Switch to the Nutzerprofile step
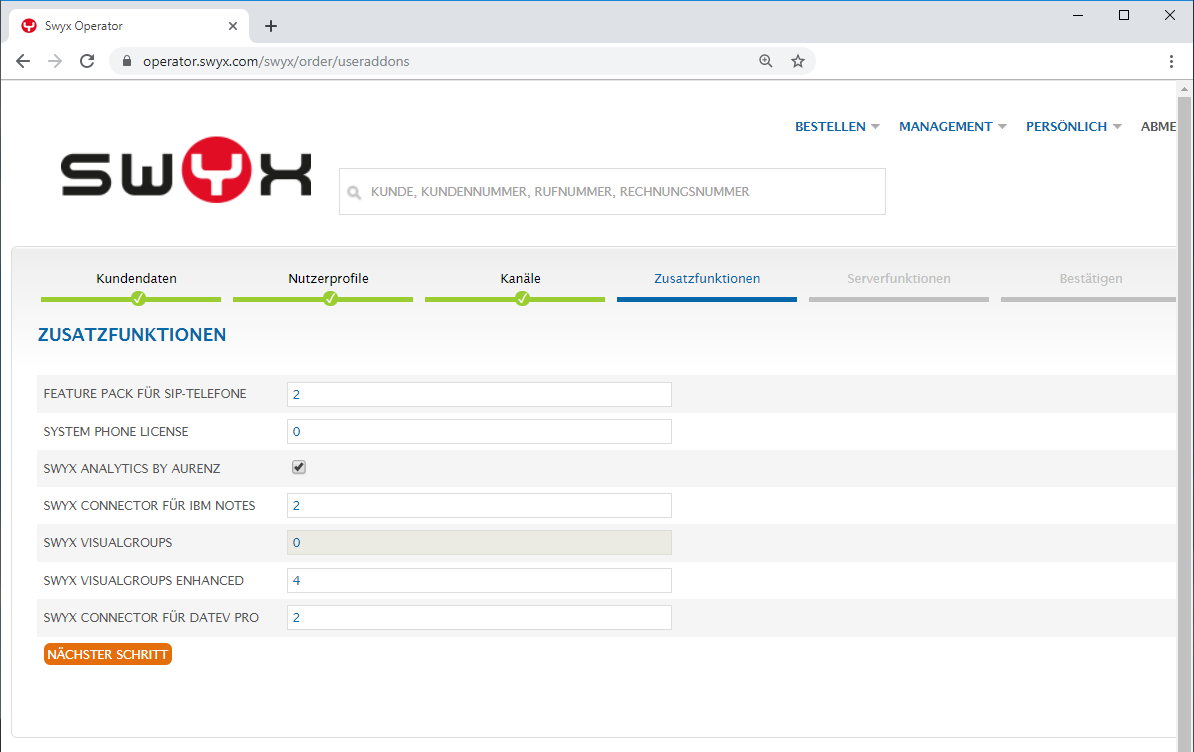 click(x=328, y=279)
